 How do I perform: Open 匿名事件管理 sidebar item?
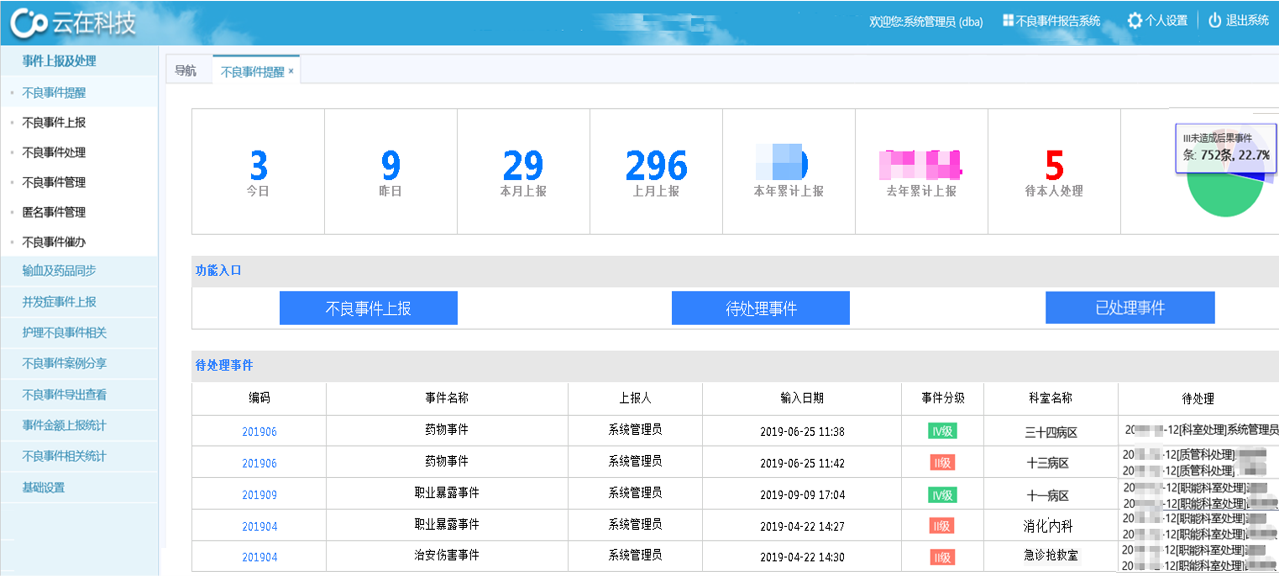point(54,212)
